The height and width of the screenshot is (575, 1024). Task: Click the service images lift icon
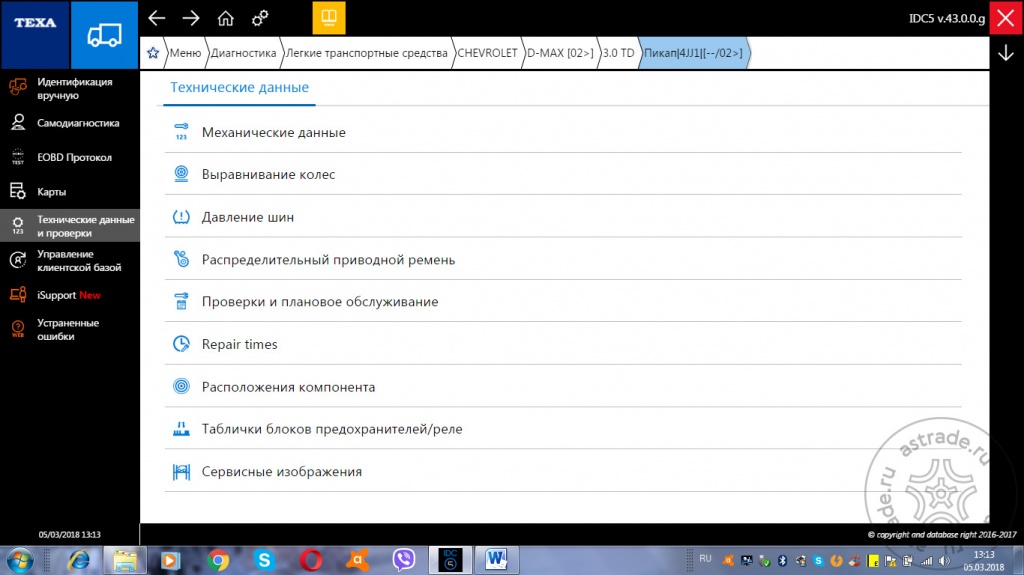[x=181, y=471]
